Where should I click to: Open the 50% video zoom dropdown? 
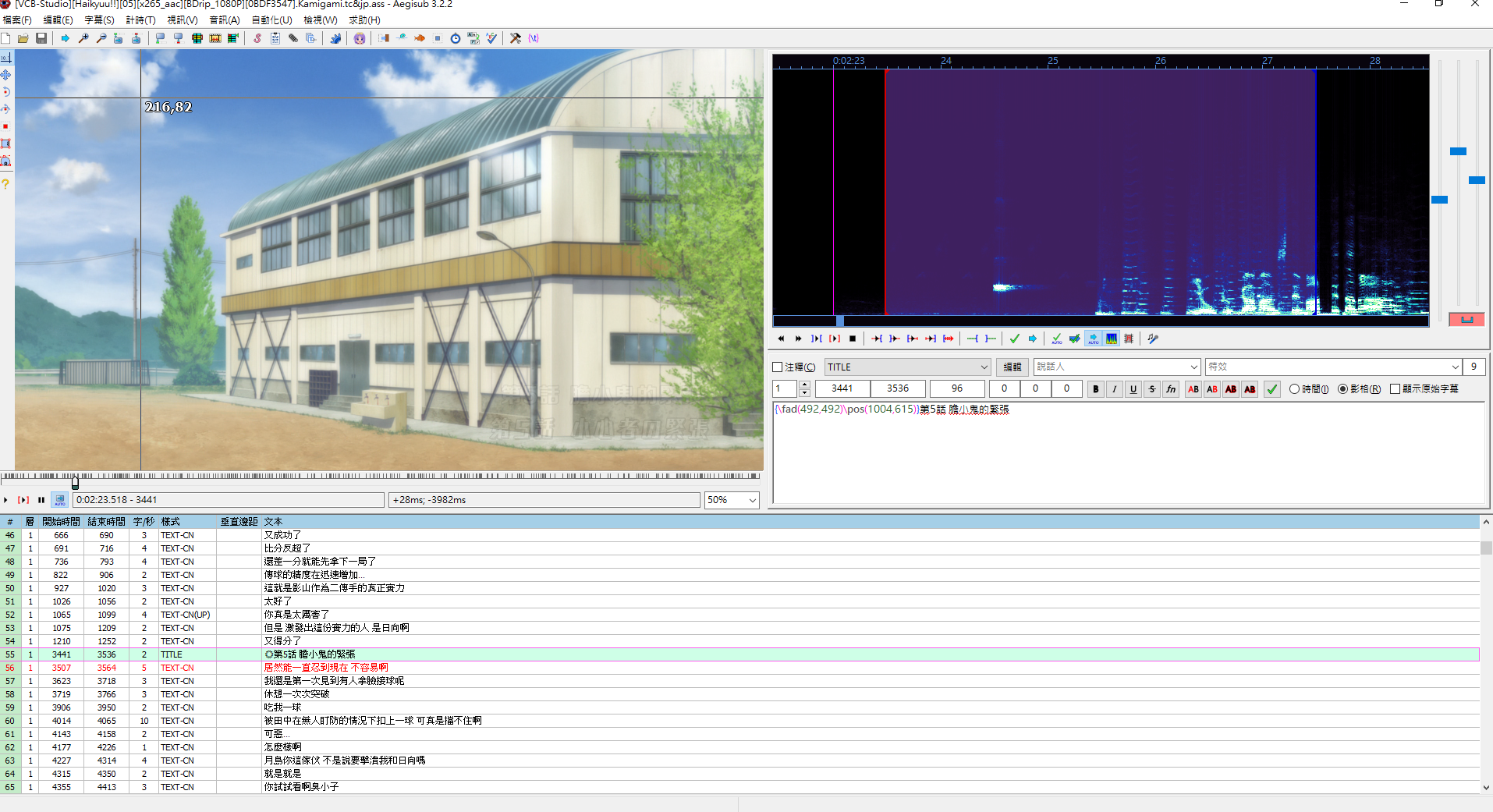[x=732, y=500]
